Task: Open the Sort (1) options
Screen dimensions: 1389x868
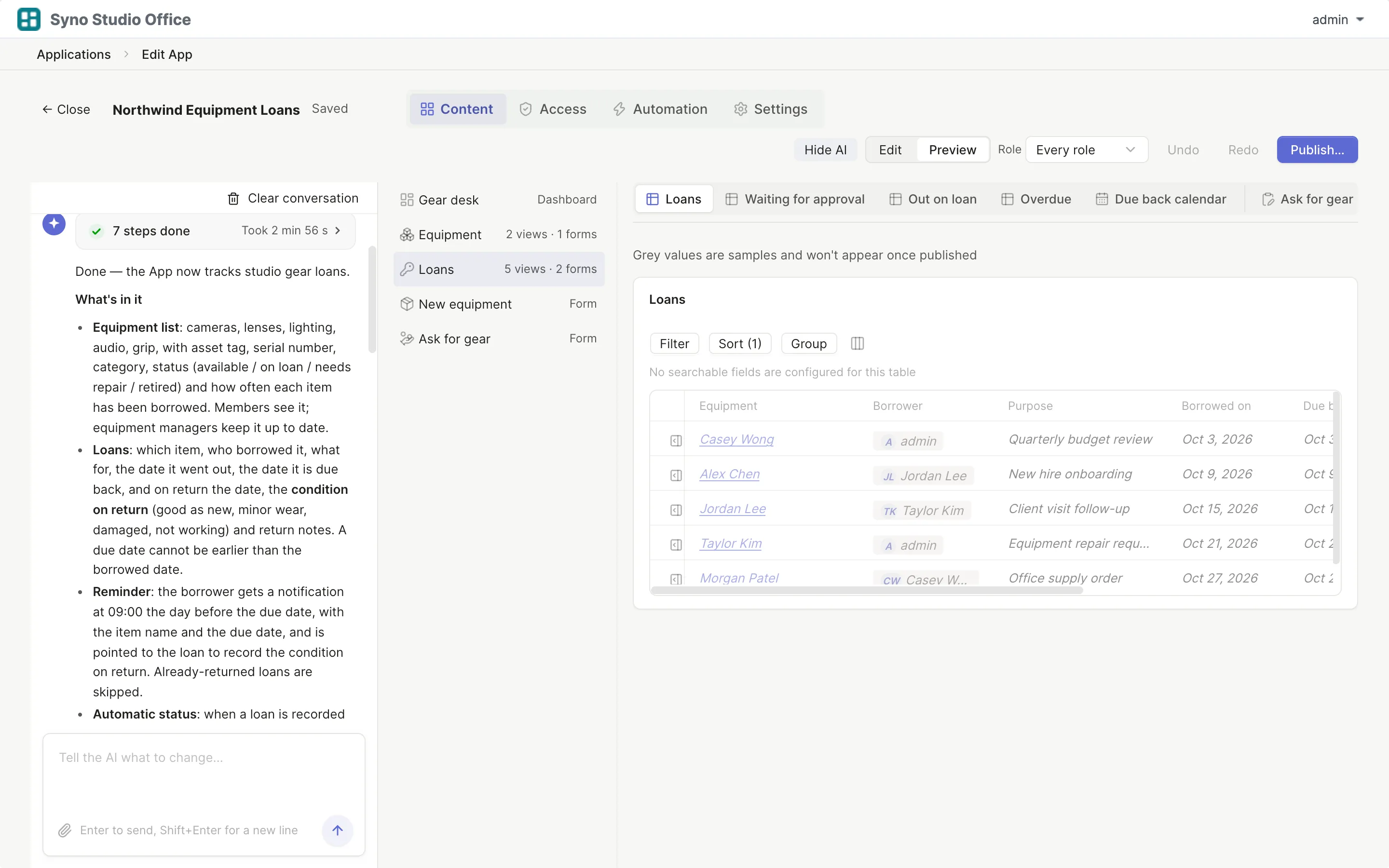Action: 740,343
